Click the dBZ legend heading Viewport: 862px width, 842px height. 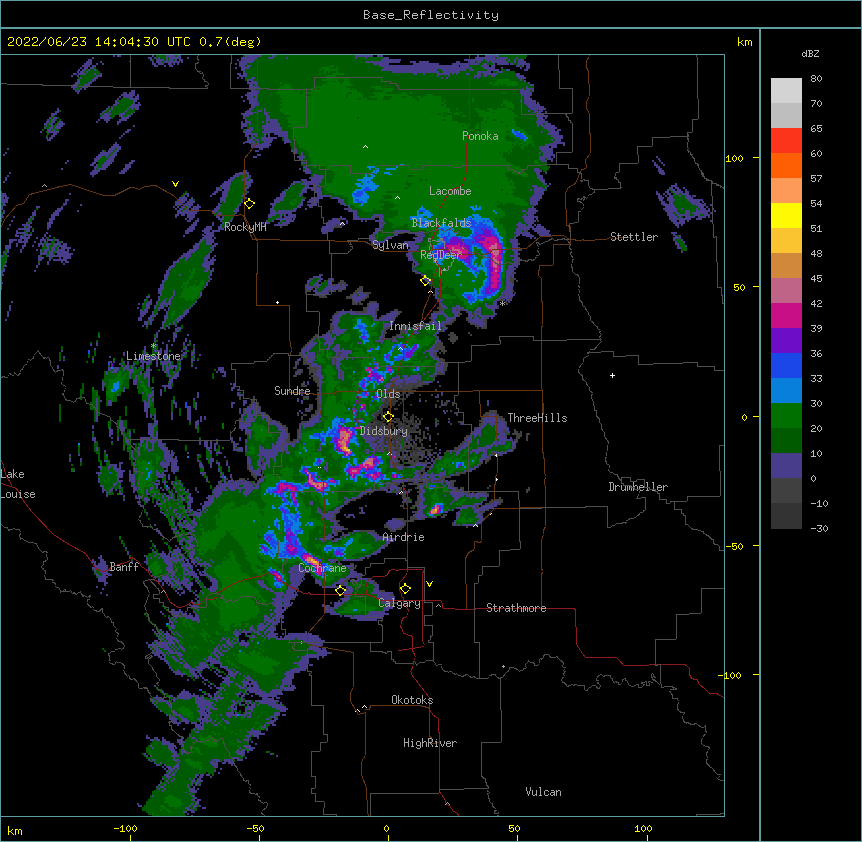tap(810, 53)
